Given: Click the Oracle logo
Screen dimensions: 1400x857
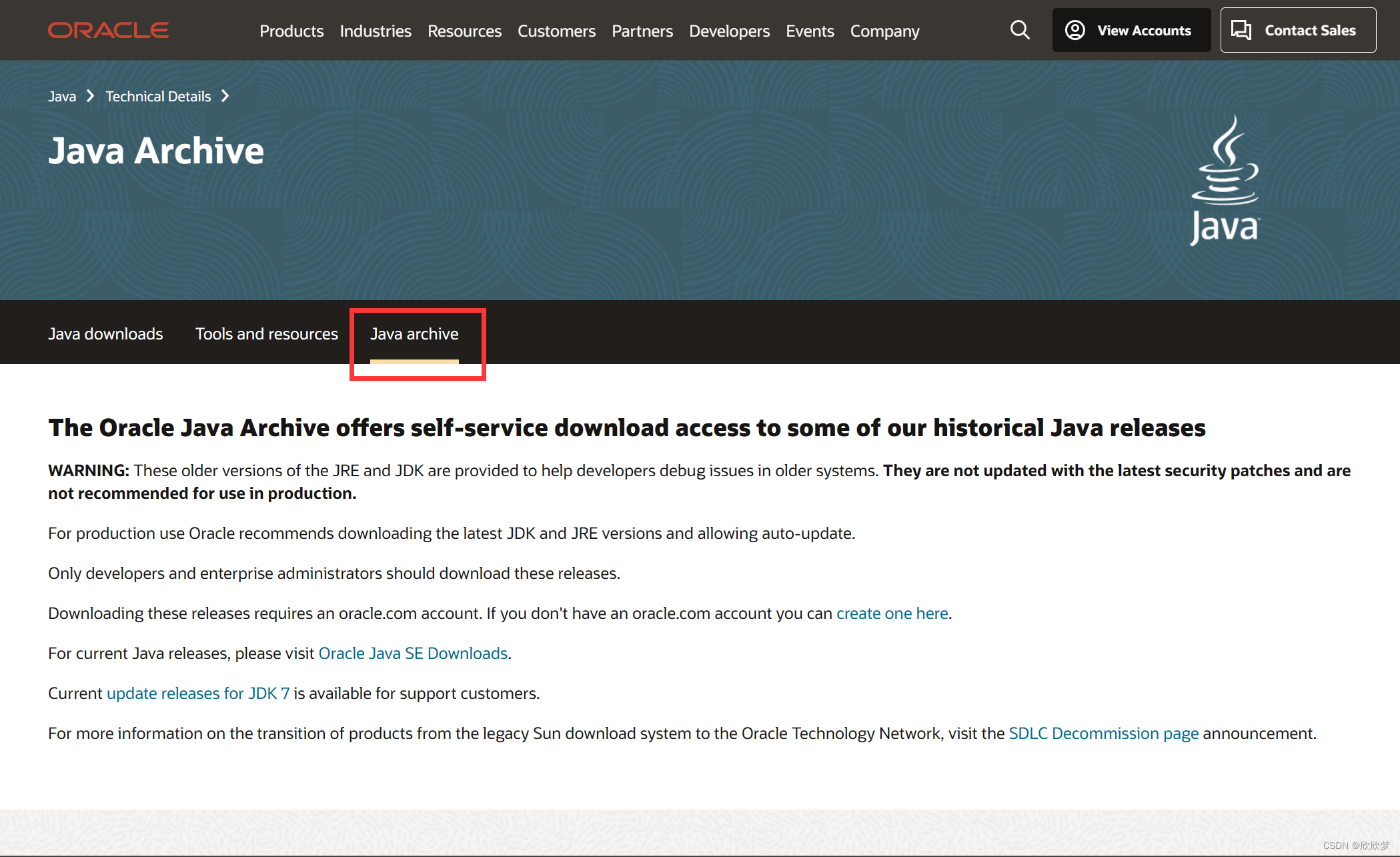Looking at the screenshot, I should point(108,31).
